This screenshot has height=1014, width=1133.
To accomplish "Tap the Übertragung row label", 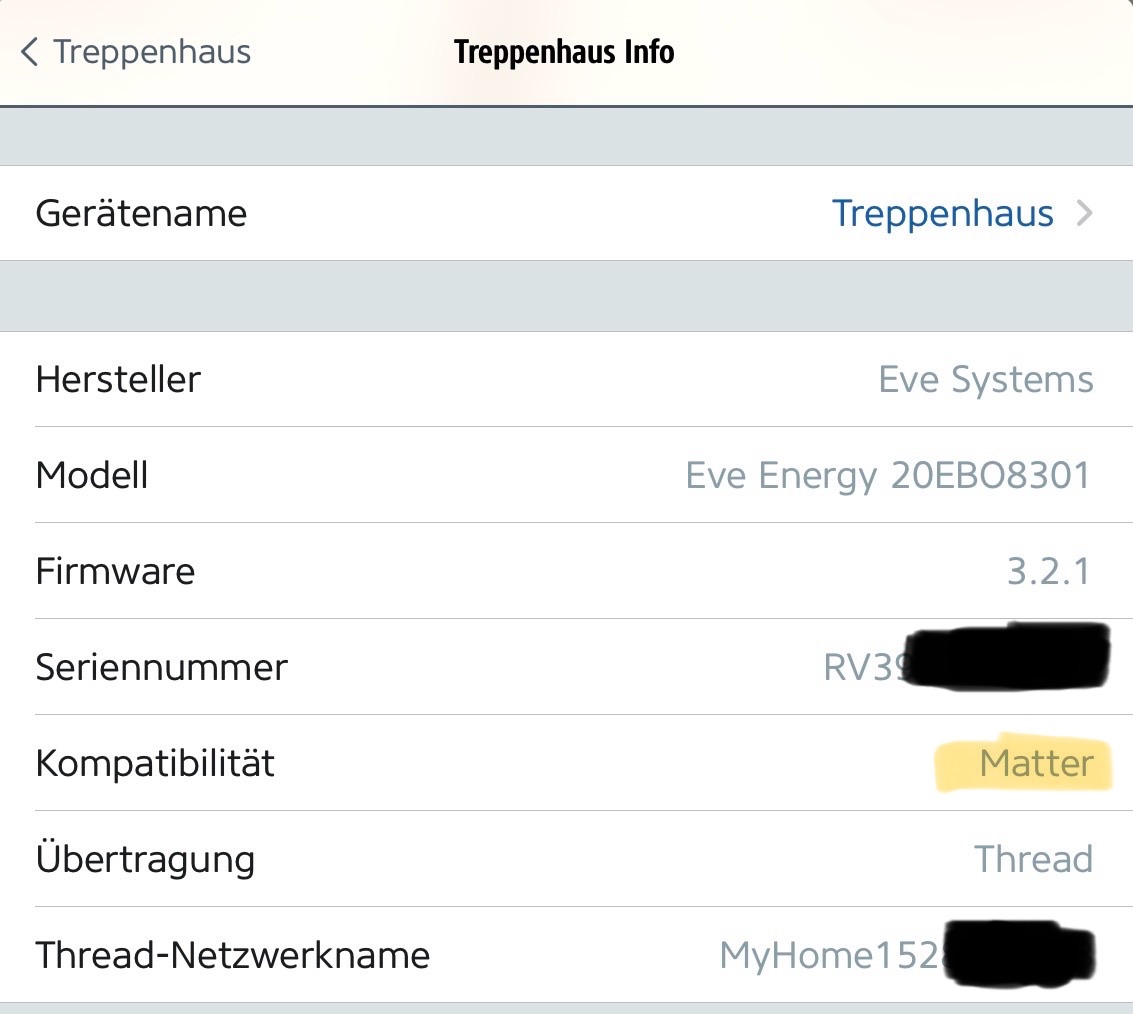I will tap(145, 860).
